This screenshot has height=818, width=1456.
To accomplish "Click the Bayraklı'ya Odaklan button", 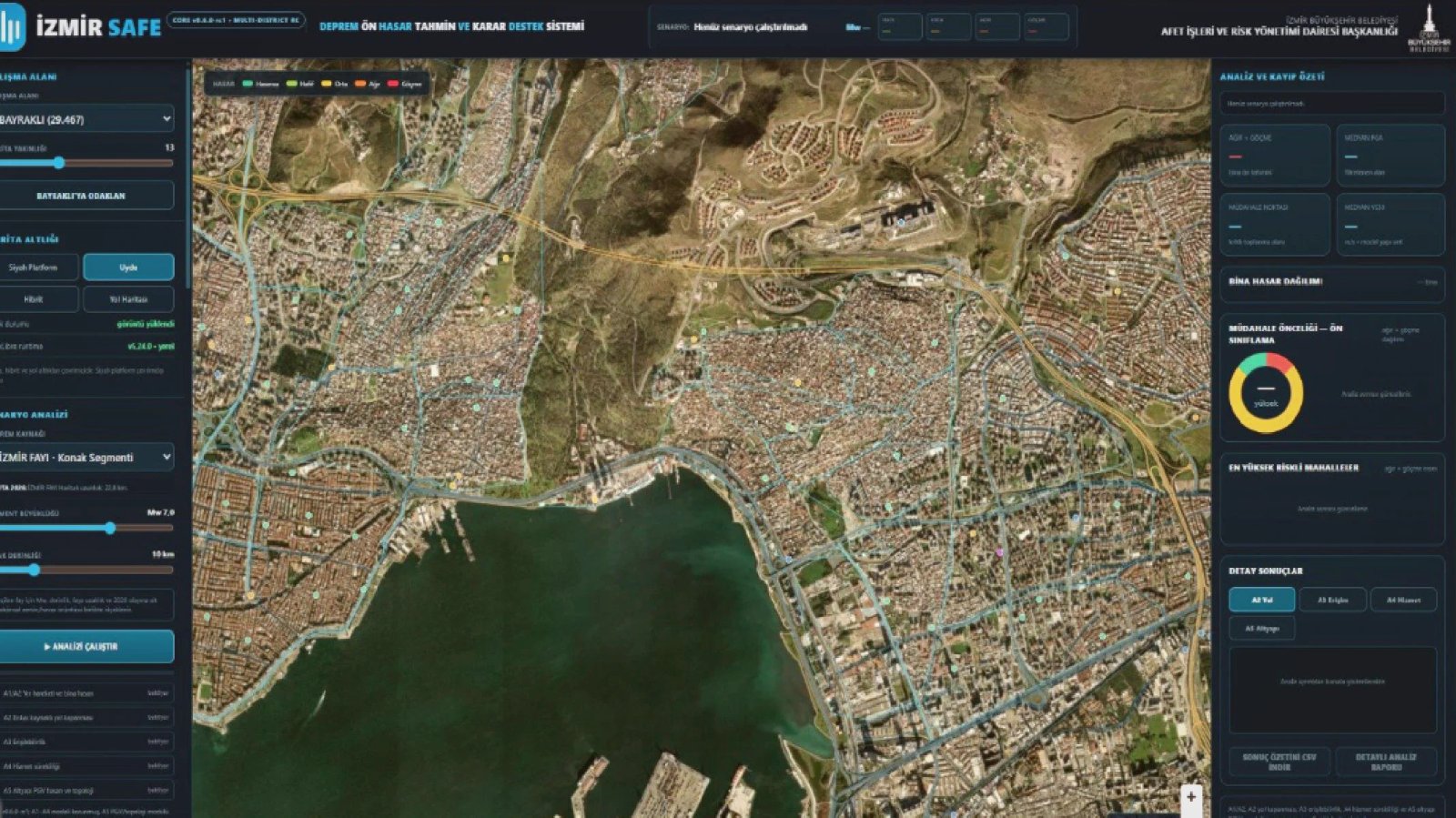I will [86, 196].
